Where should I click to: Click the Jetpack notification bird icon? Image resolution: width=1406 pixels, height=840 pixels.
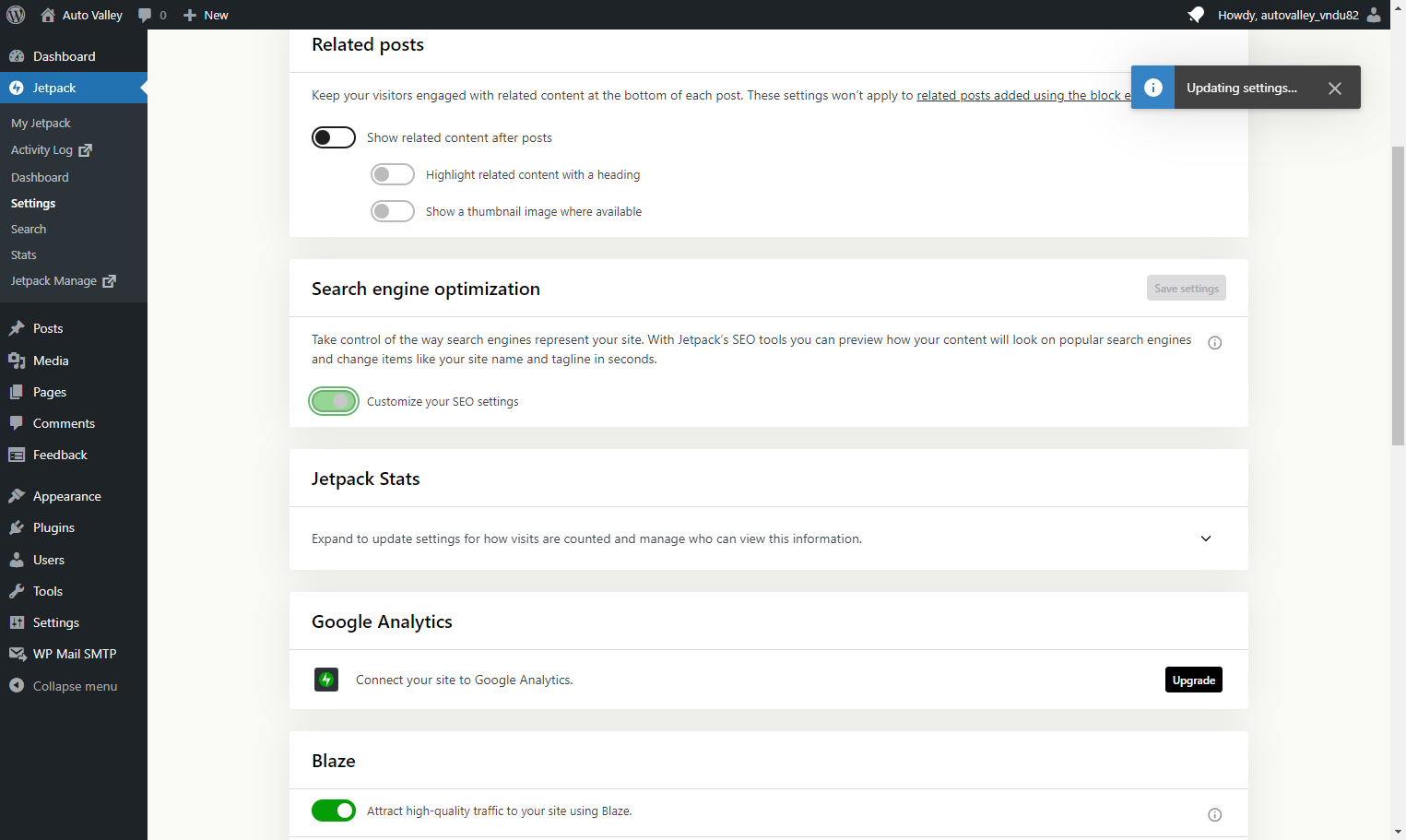[1196, 15]
